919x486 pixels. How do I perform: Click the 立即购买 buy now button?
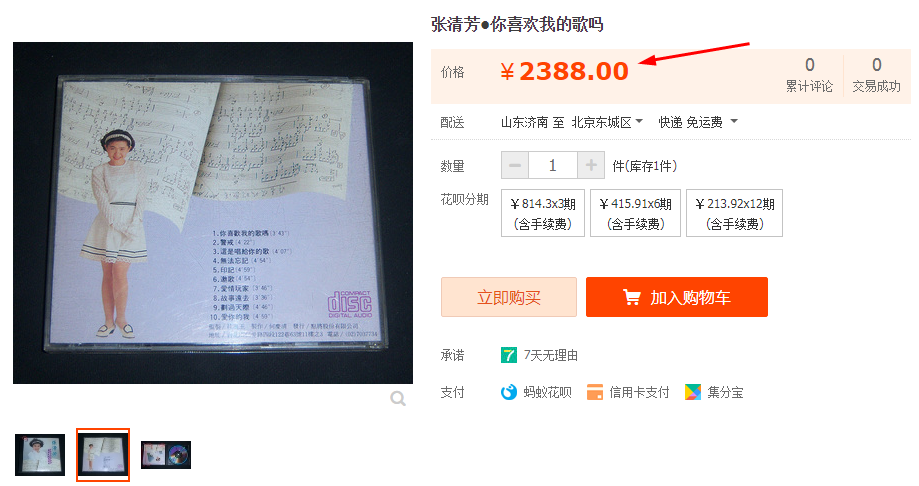tap(509, 297)
